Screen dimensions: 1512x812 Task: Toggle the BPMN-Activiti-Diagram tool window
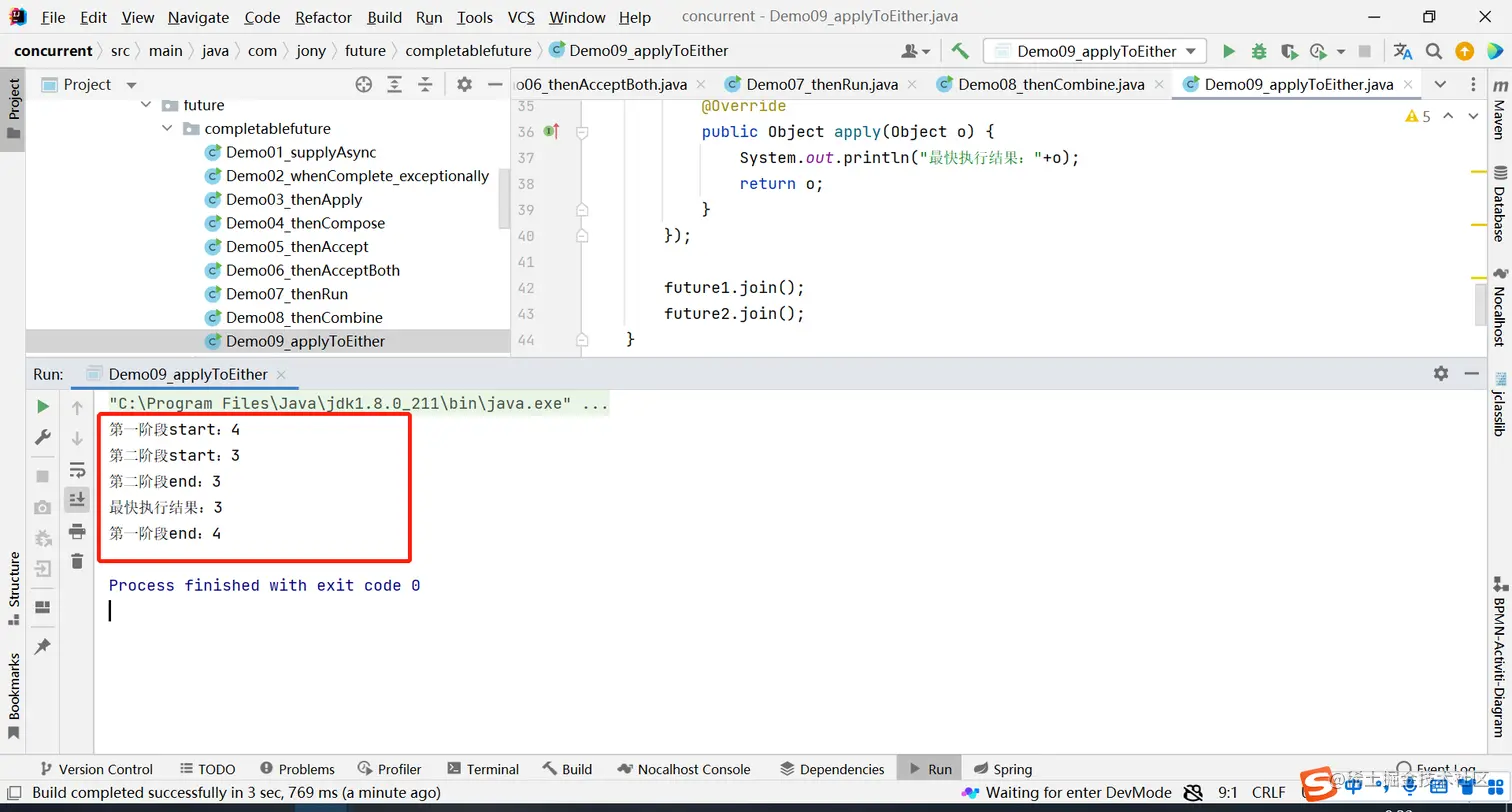(1499, 657)
